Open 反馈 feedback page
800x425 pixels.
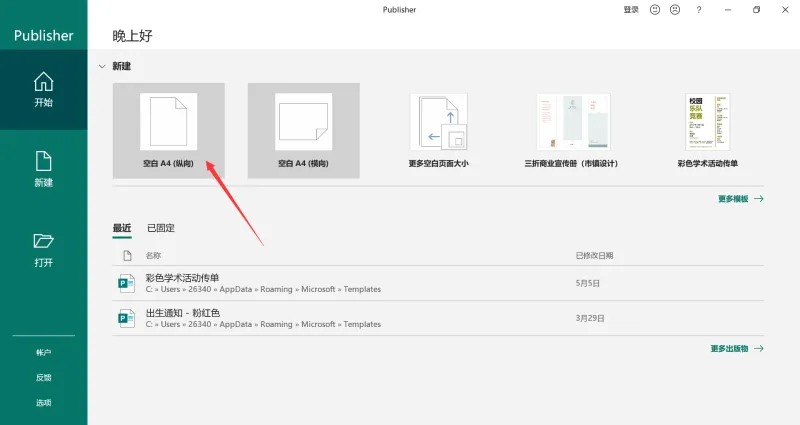point(43,378)
